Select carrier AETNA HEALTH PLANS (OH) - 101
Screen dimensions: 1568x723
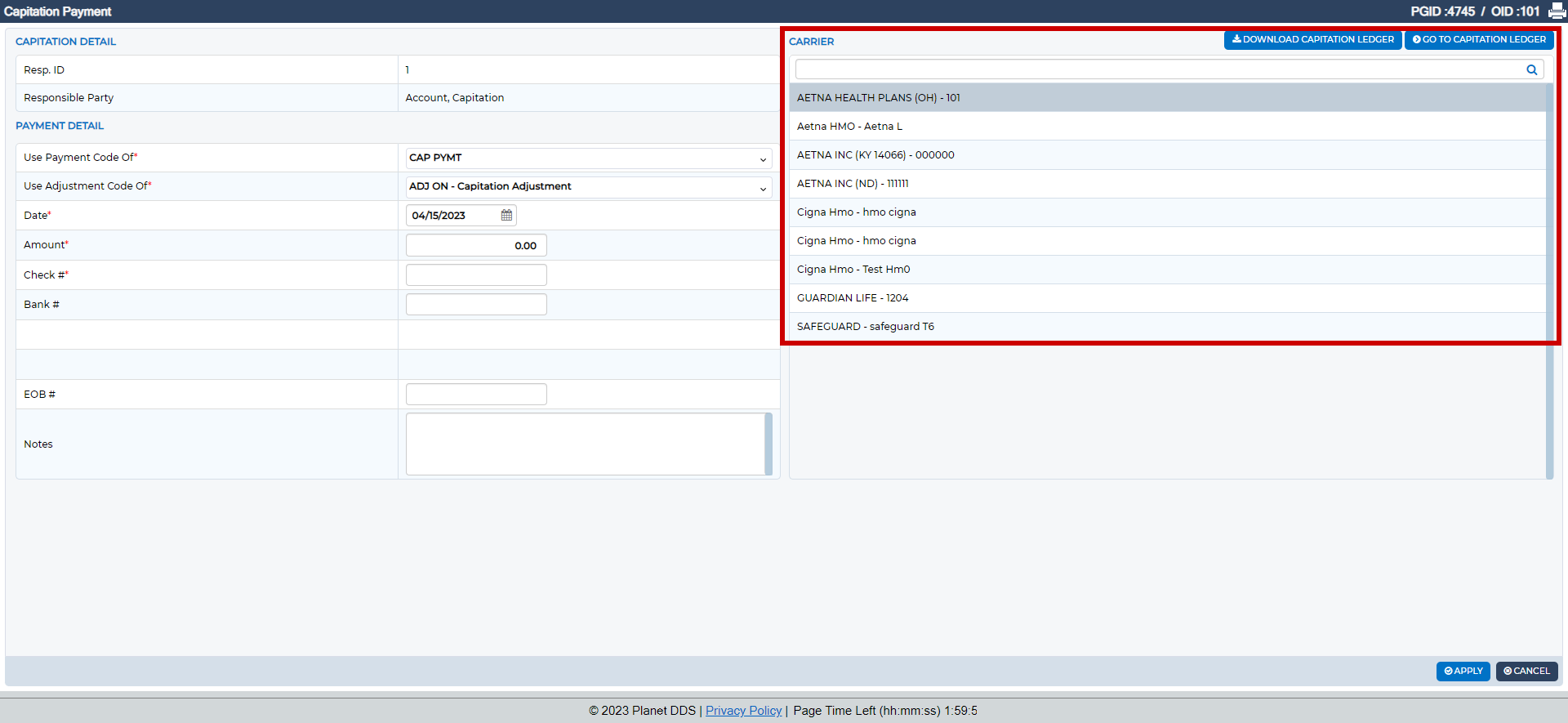pyautogui.click(x=1167, y=97)
